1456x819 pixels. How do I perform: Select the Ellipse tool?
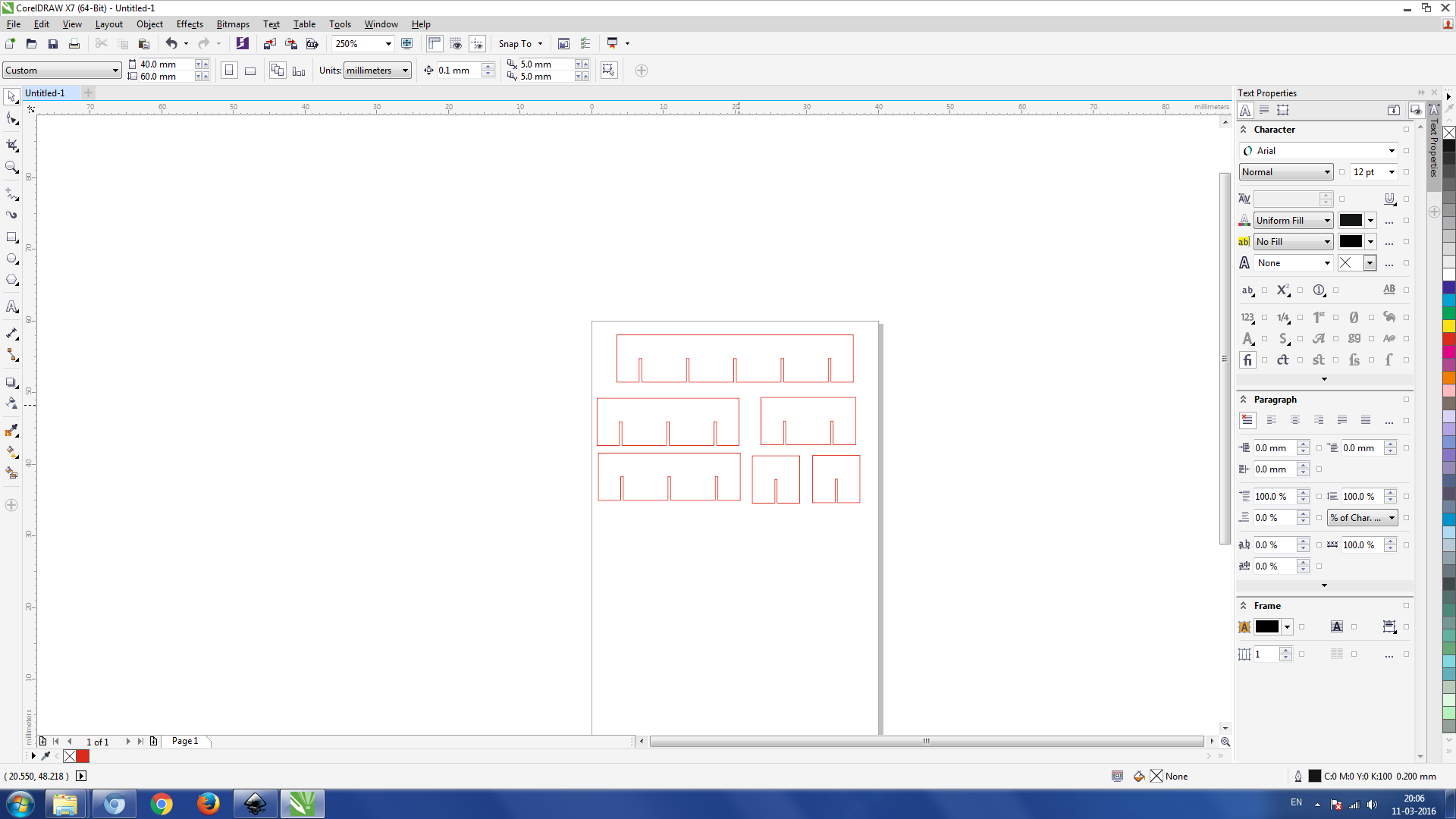[11, 259]
